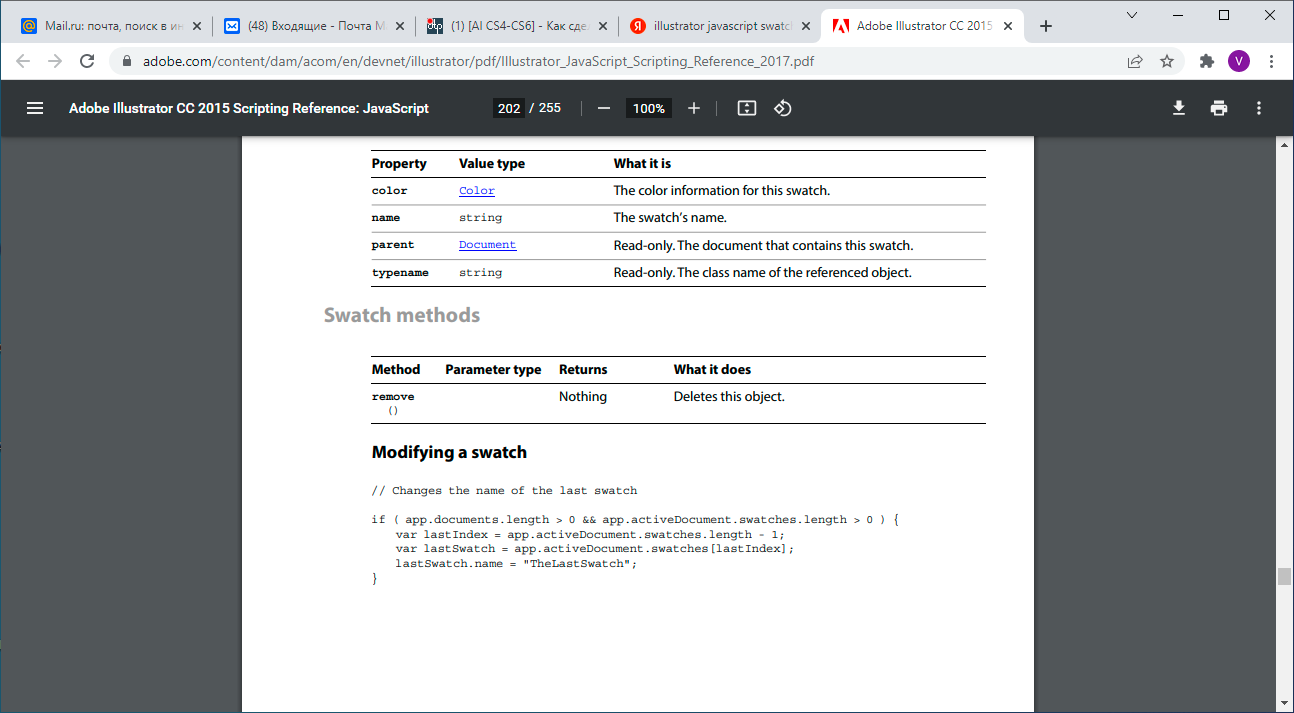Screen dimensions: 1294x713
Task: Open a new browser tab
Action: [x=1046, y=26]
